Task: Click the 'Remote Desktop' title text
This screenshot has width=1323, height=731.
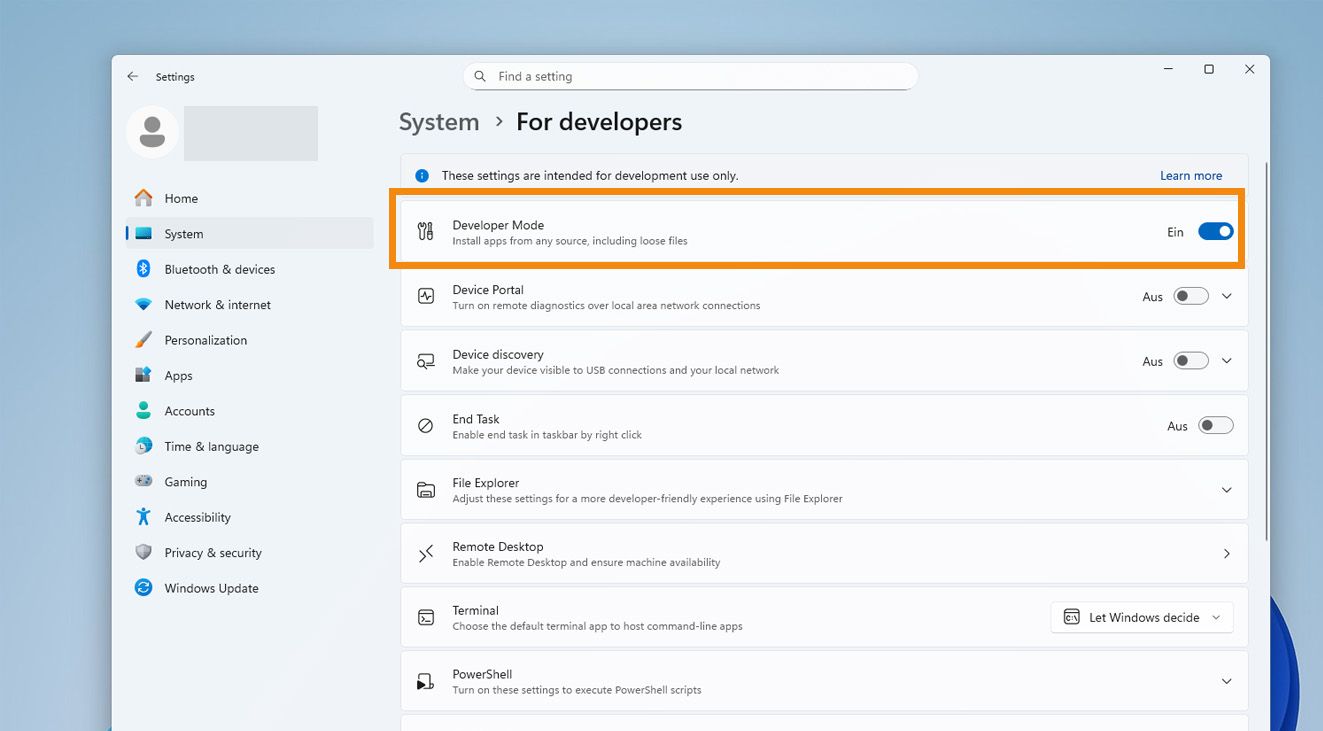Action: click(x=498, y=547)
